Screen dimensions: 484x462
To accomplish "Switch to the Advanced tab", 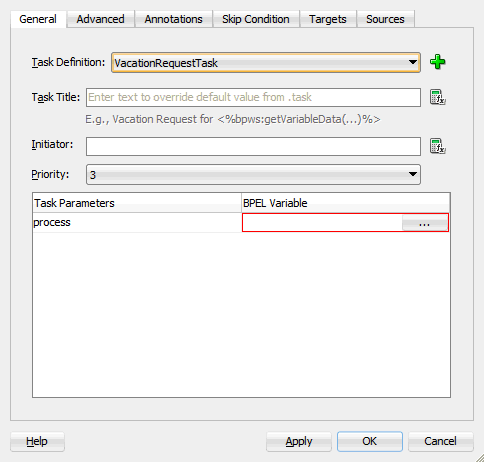I will (100, 19).
